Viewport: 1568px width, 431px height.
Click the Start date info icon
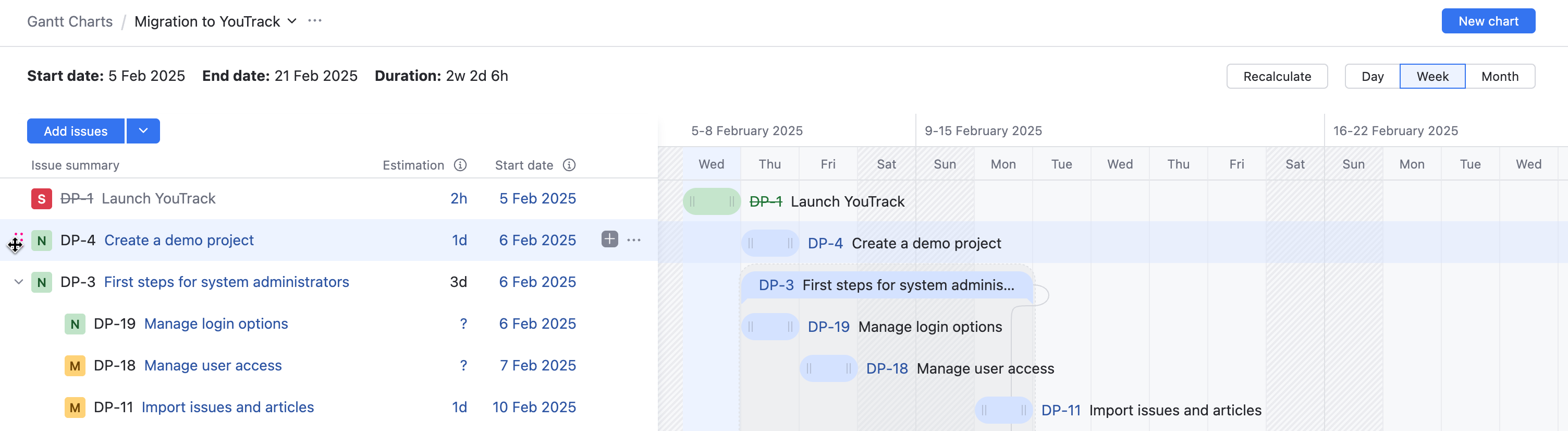pyautogui.click(x=569, y=165)
